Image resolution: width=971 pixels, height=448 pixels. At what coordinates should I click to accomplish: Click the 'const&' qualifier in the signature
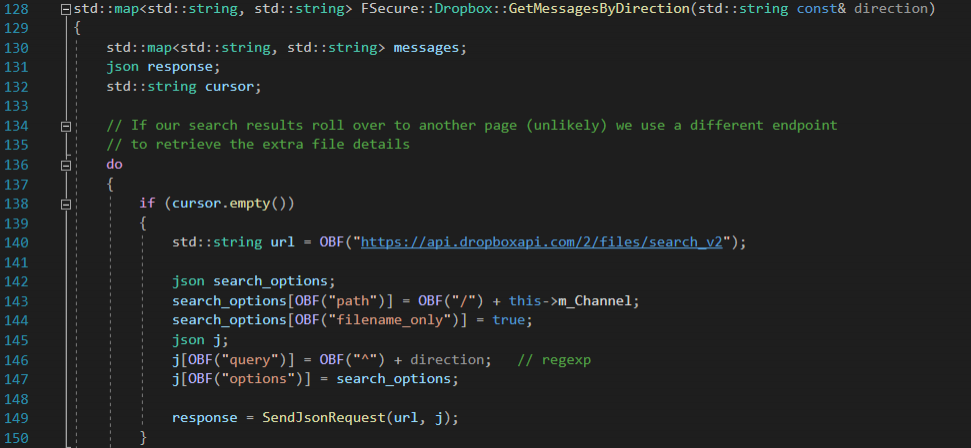821,9
